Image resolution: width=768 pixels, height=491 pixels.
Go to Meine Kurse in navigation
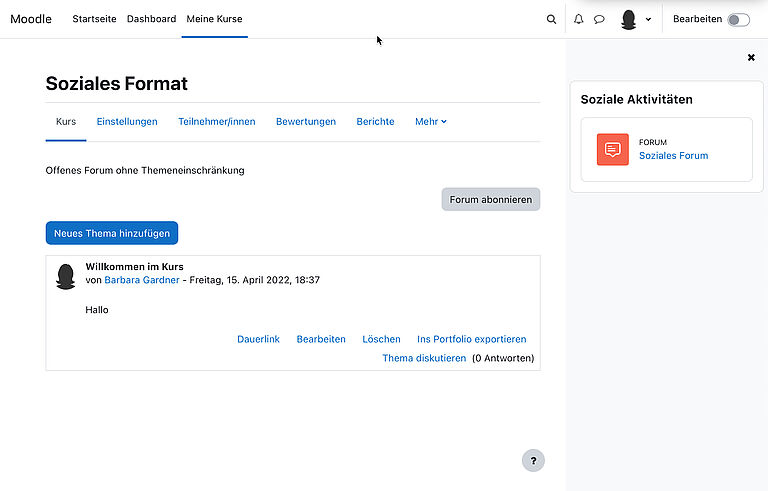coord(214,19)
